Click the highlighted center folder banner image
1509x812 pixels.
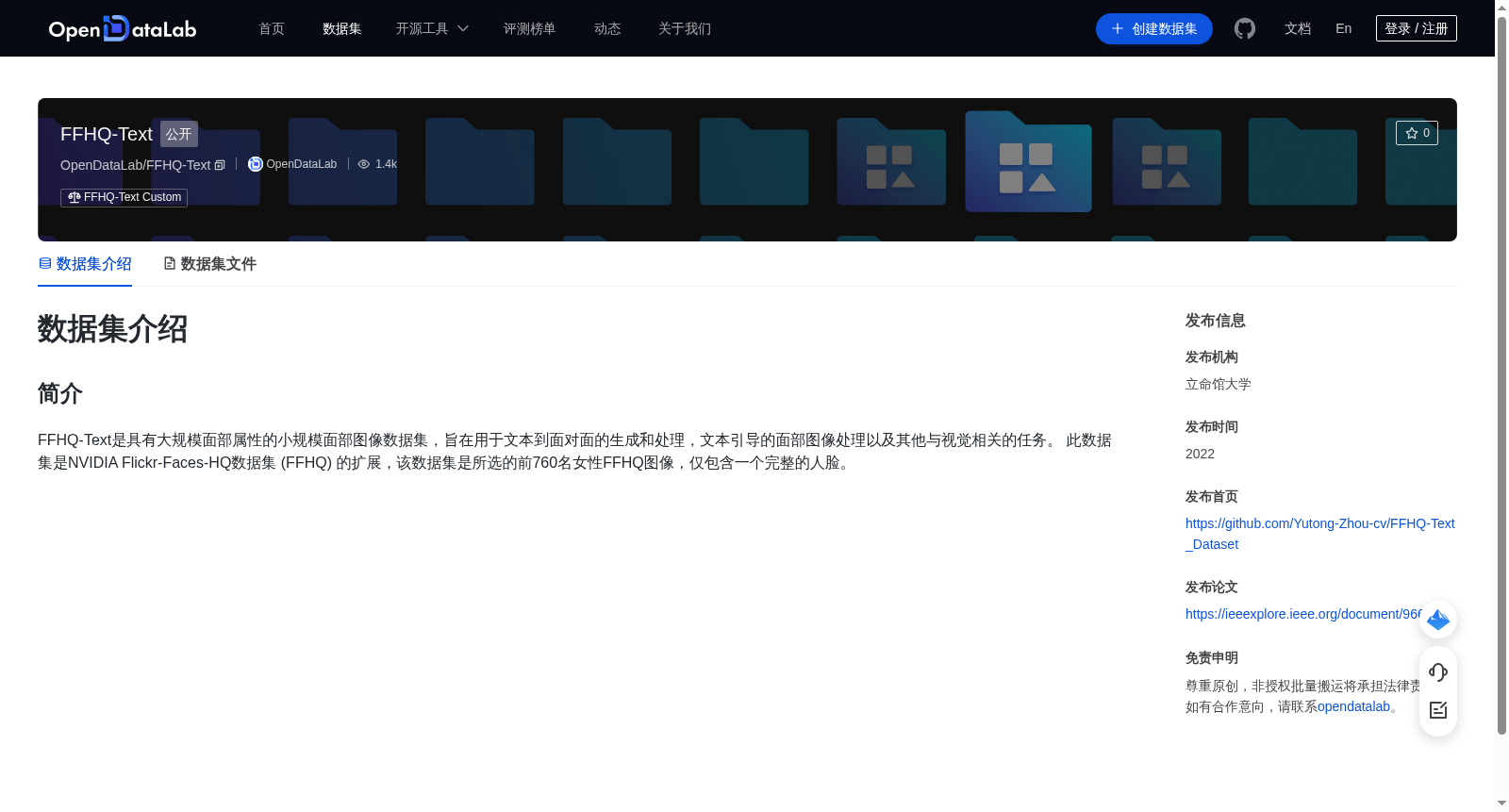pos(1028,161)
